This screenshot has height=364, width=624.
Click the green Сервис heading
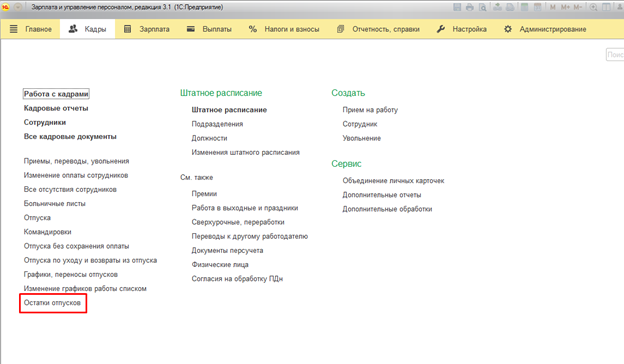click(x=347, y=164)
